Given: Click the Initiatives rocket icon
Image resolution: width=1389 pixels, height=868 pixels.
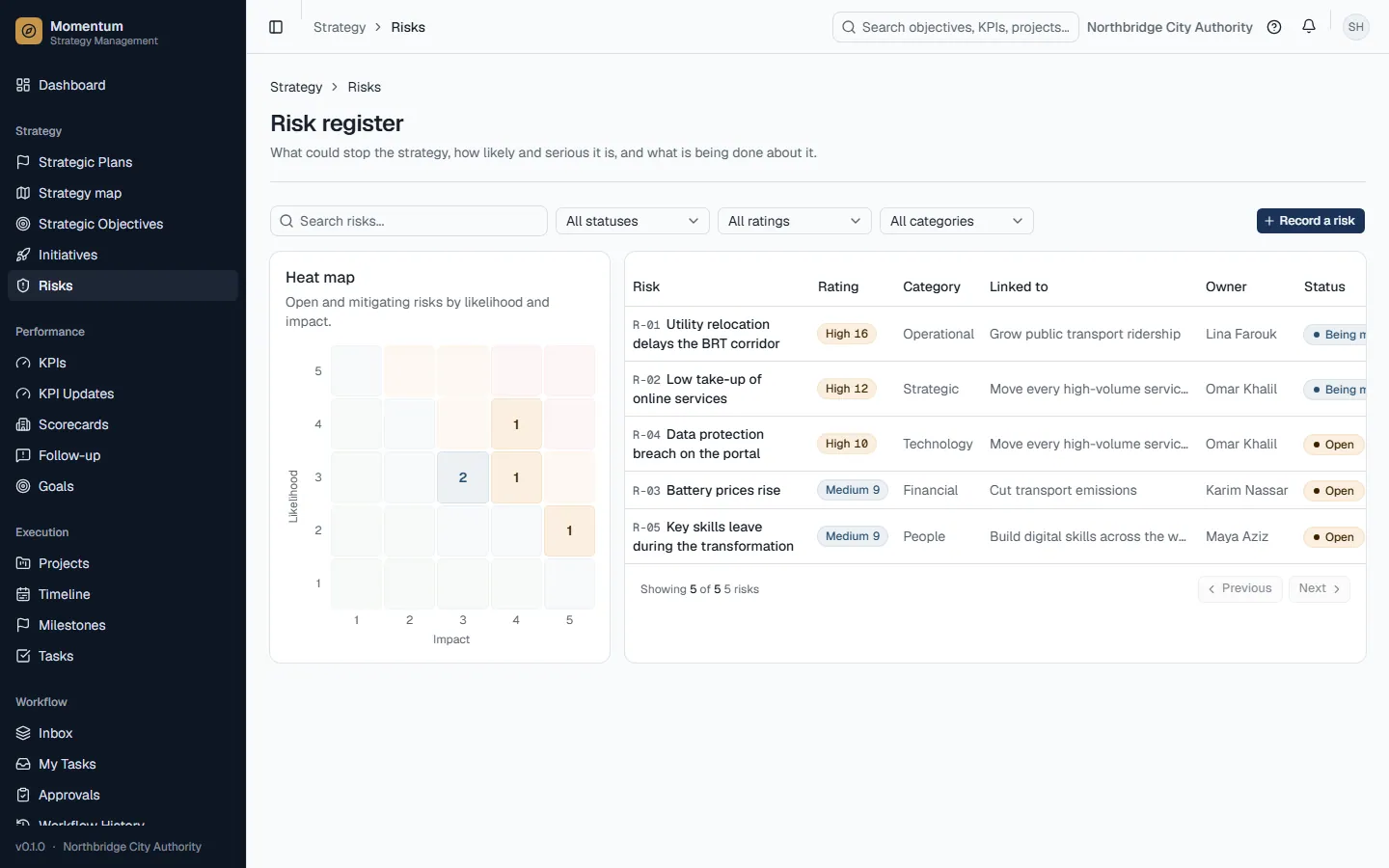Looking at the screenshot, I should (x=23, y=255).
